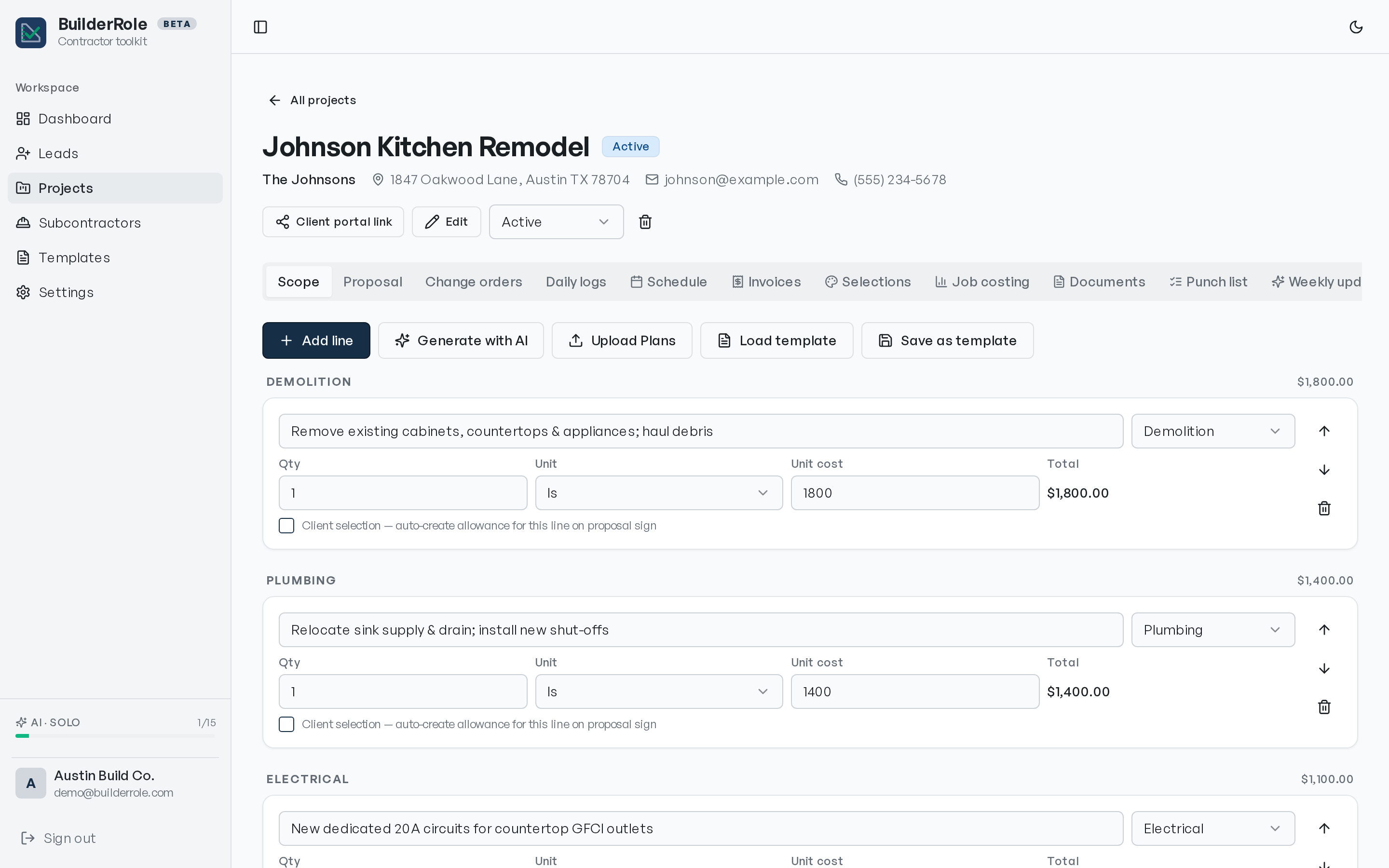This screenshot has width=1389, height=868.
Task: Switch to the Change orders tab
Action: point(474,282)
